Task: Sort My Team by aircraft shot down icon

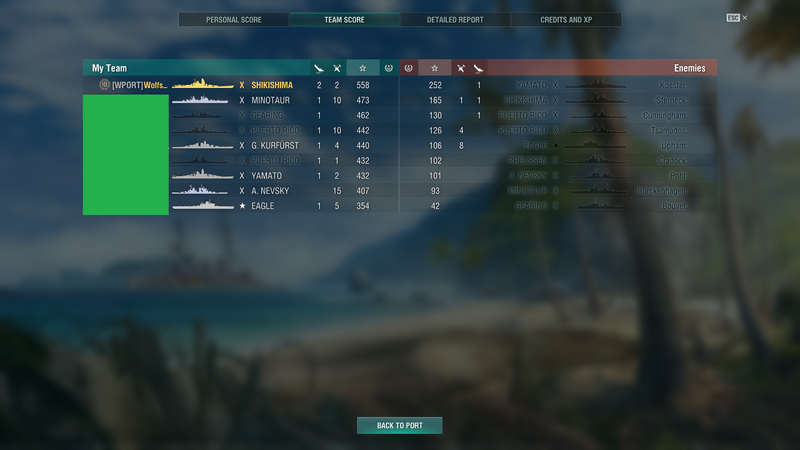Action: coord(337,68)
